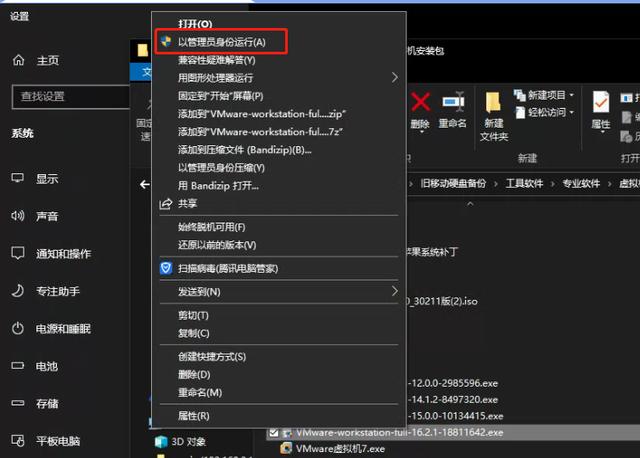The width and height of the screenshot is (640, 458).
Task: Click the admin shield icon beside 以管理员身份运行
Action: pos(166,41)
